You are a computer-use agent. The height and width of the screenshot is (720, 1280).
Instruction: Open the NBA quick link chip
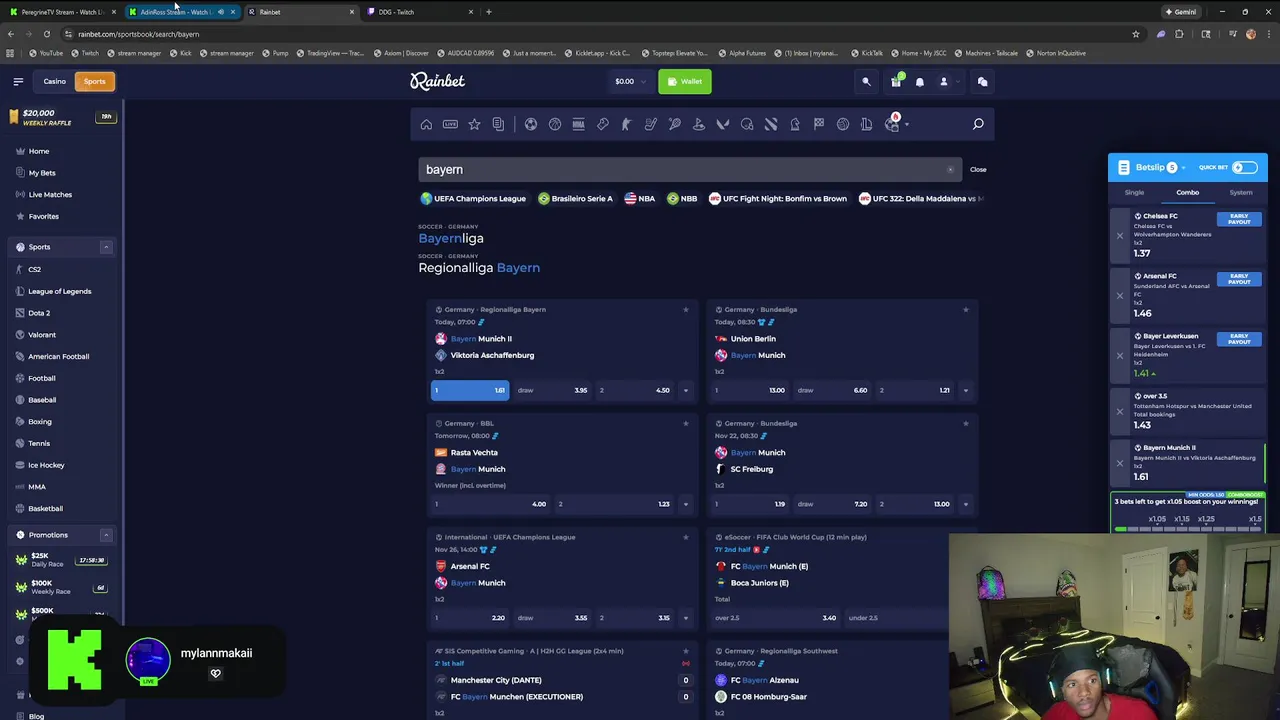tap(640, 198)
